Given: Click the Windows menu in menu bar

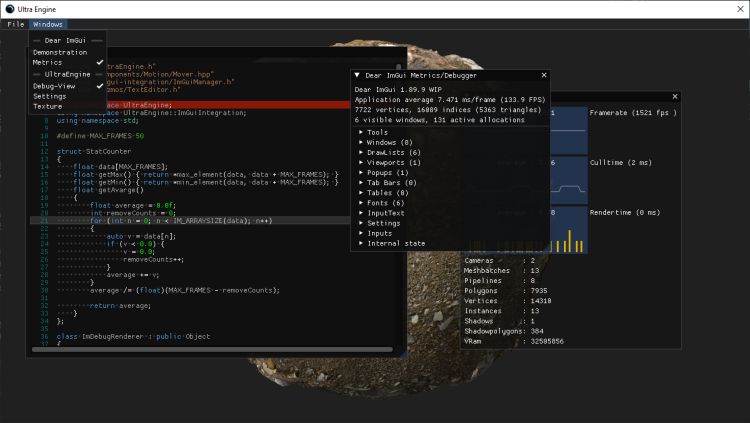Looking at the screenshot, I should [46, 24].
